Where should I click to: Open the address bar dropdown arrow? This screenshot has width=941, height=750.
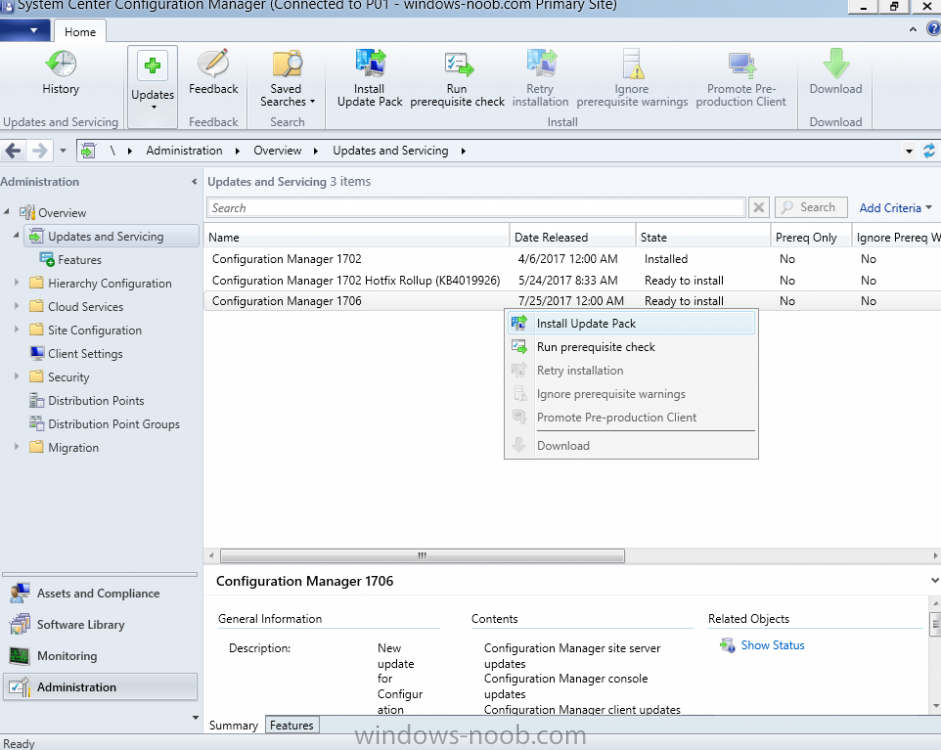click(909, 151)
